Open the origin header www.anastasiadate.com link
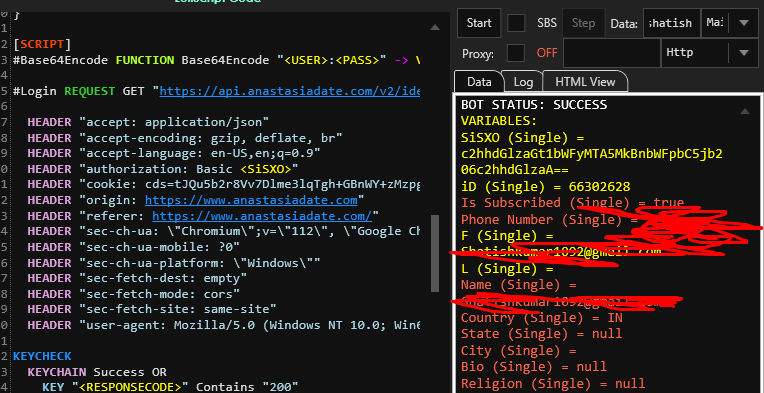The width and height of the screenshot is (764, 393). (x=251, y=200)
